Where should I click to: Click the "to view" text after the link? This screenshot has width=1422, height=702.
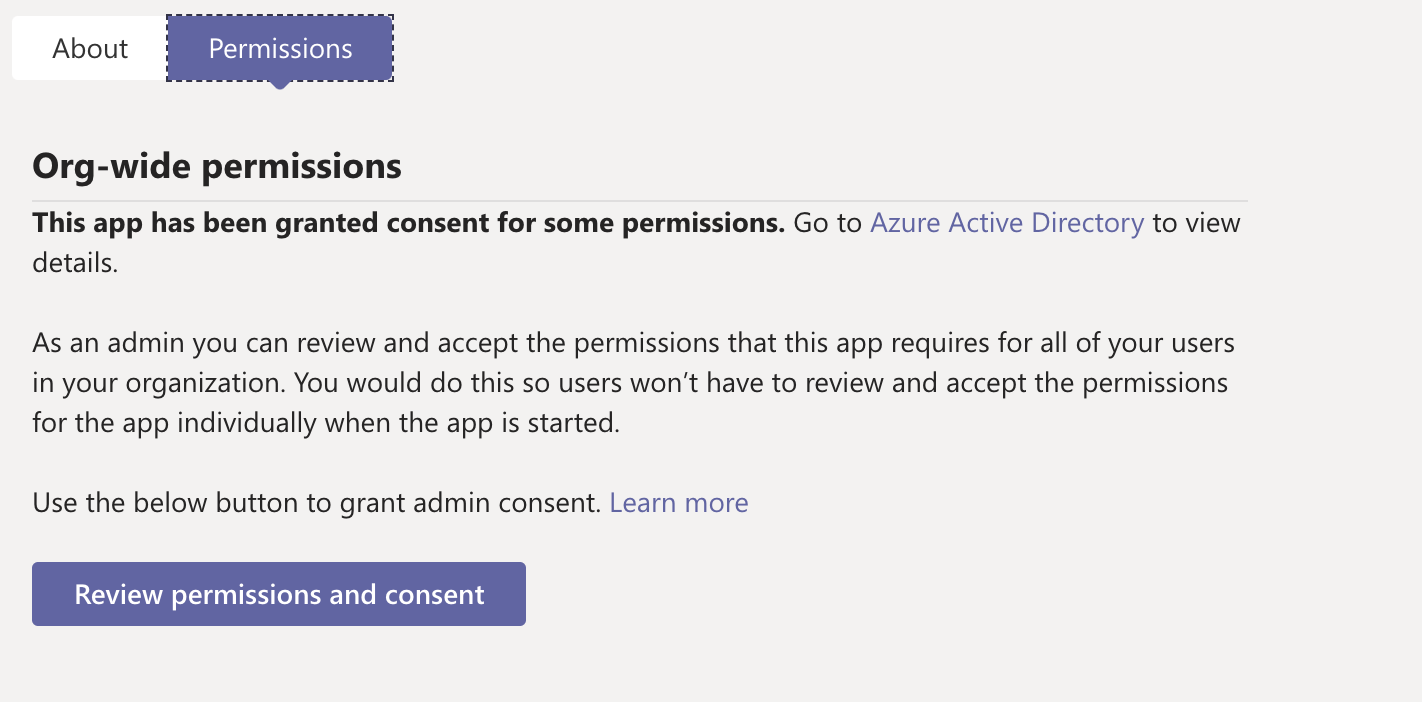(x=1196, y=222)
